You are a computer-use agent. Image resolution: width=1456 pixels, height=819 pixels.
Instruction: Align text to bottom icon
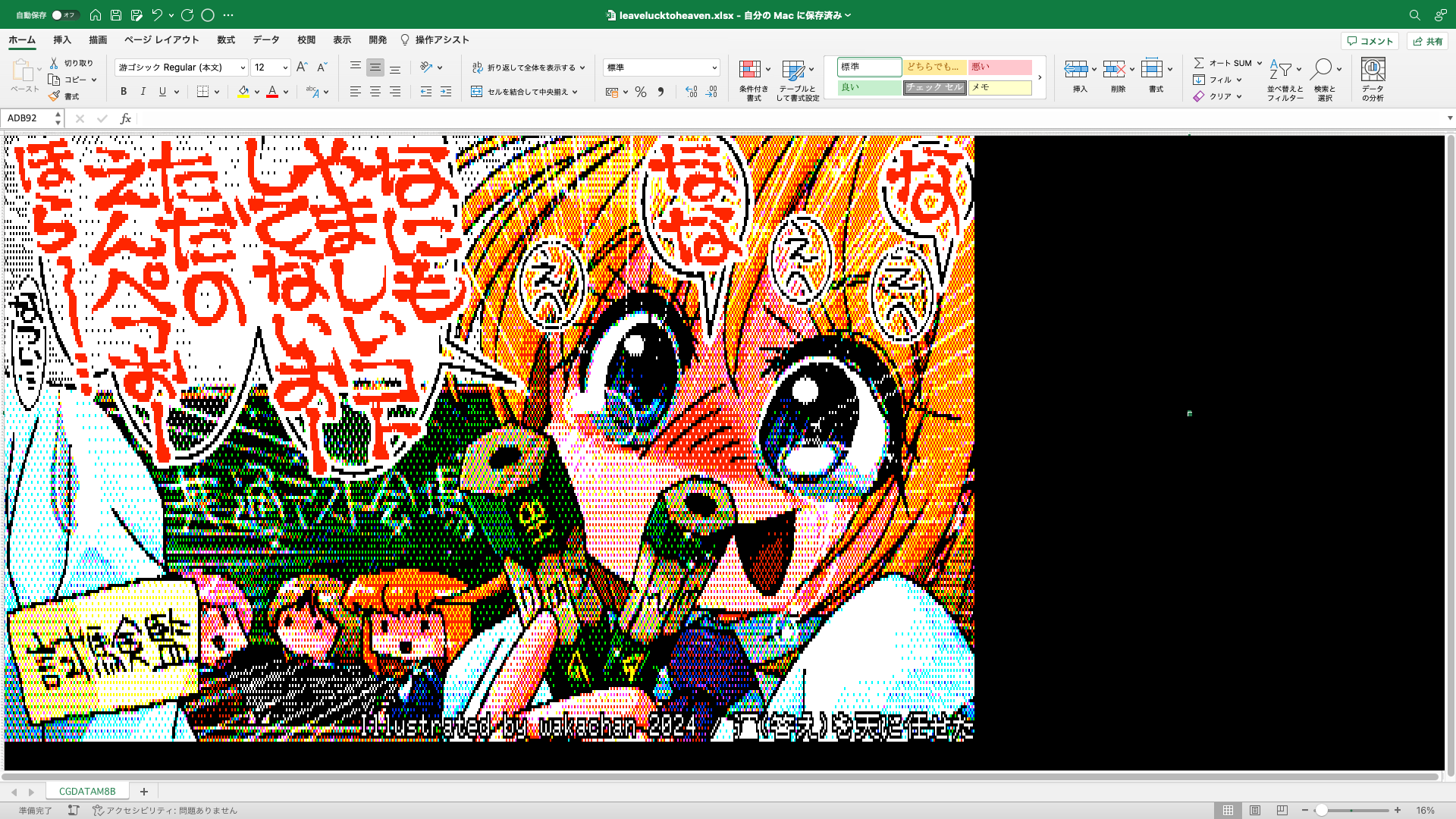click(395, 67)
